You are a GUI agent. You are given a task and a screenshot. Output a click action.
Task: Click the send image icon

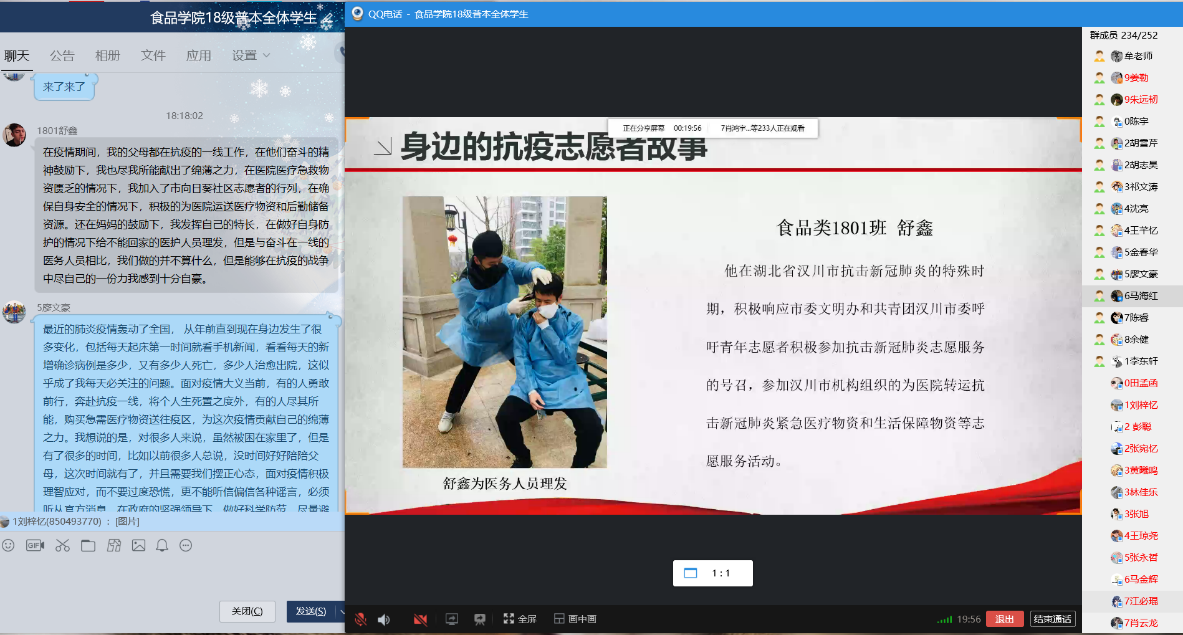[137, 545]
